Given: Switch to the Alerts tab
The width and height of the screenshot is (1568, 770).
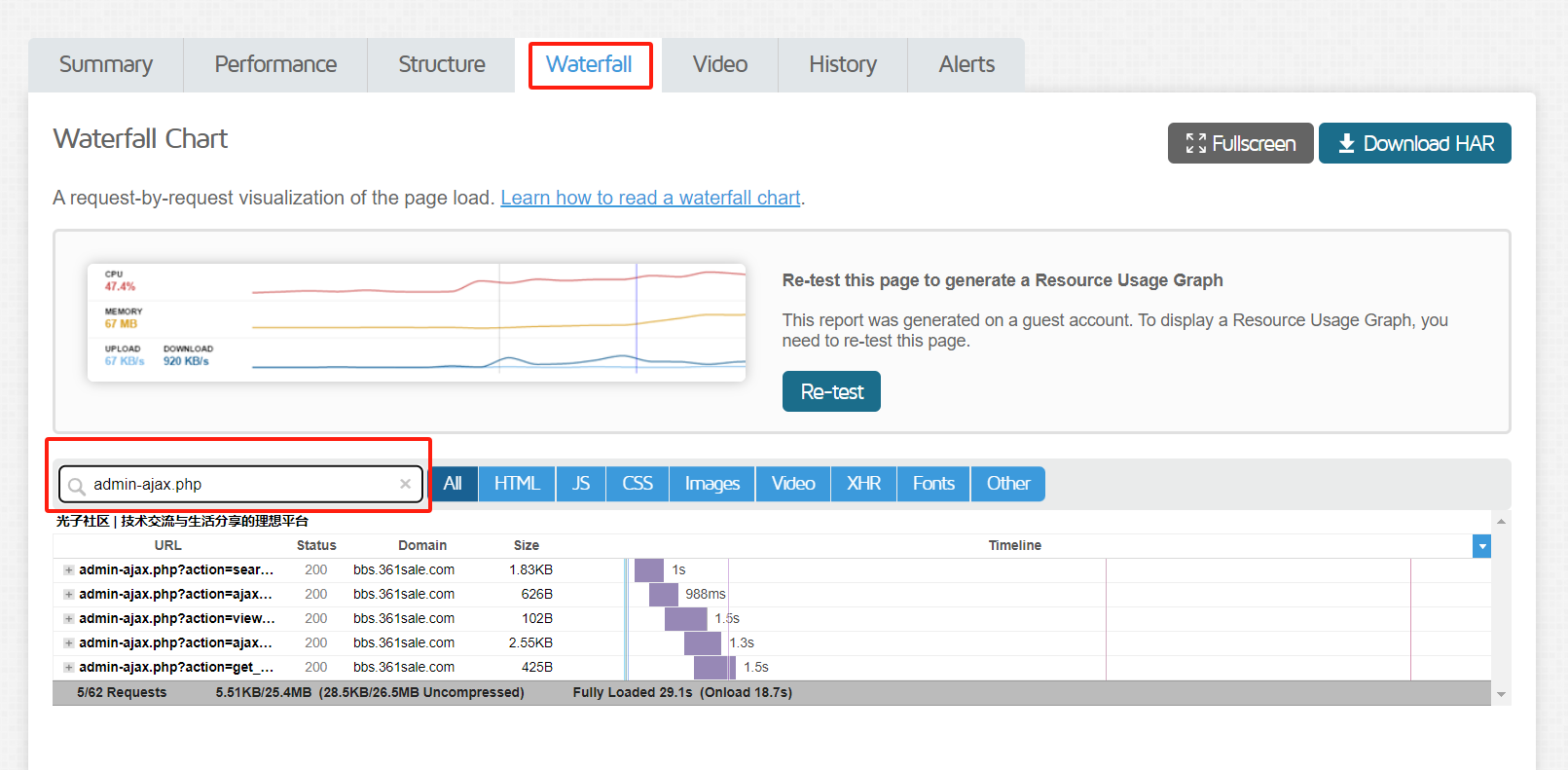Looking at the screenshot, I should (x=966, y=65).
